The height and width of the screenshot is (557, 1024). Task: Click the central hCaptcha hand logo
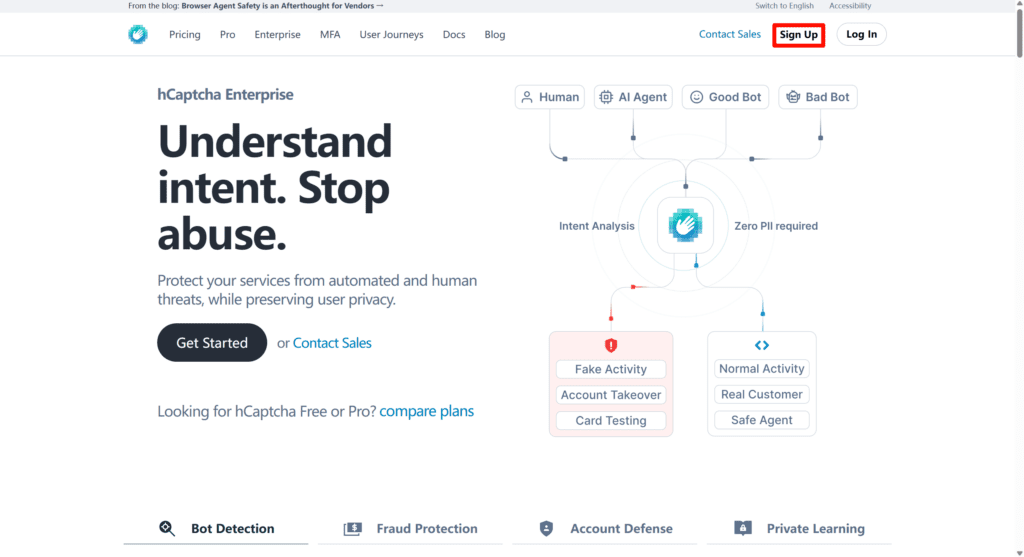(x=685, y=225)
